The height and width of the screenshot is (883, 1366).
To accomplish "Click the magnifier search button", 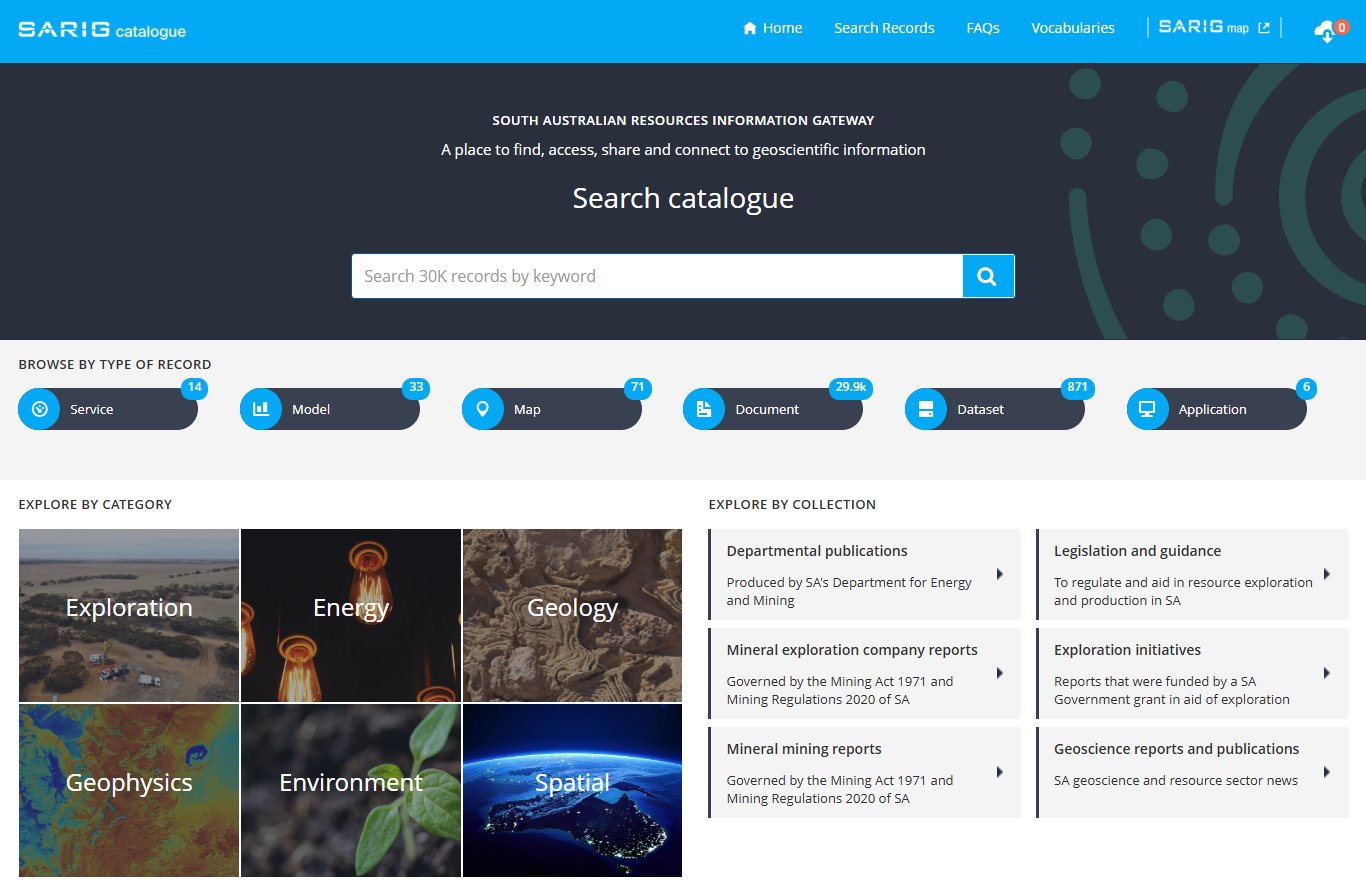I will (x=988, y=276).
